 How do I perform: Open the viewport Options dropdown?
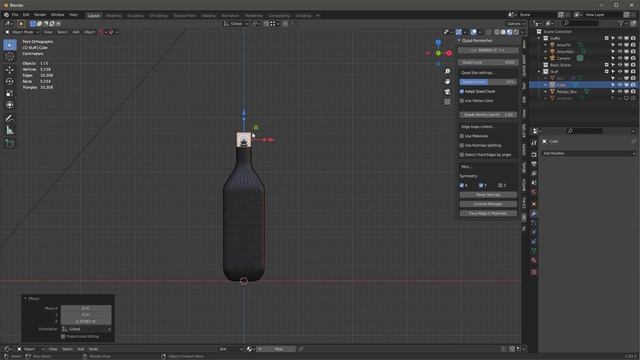point(516,24)
